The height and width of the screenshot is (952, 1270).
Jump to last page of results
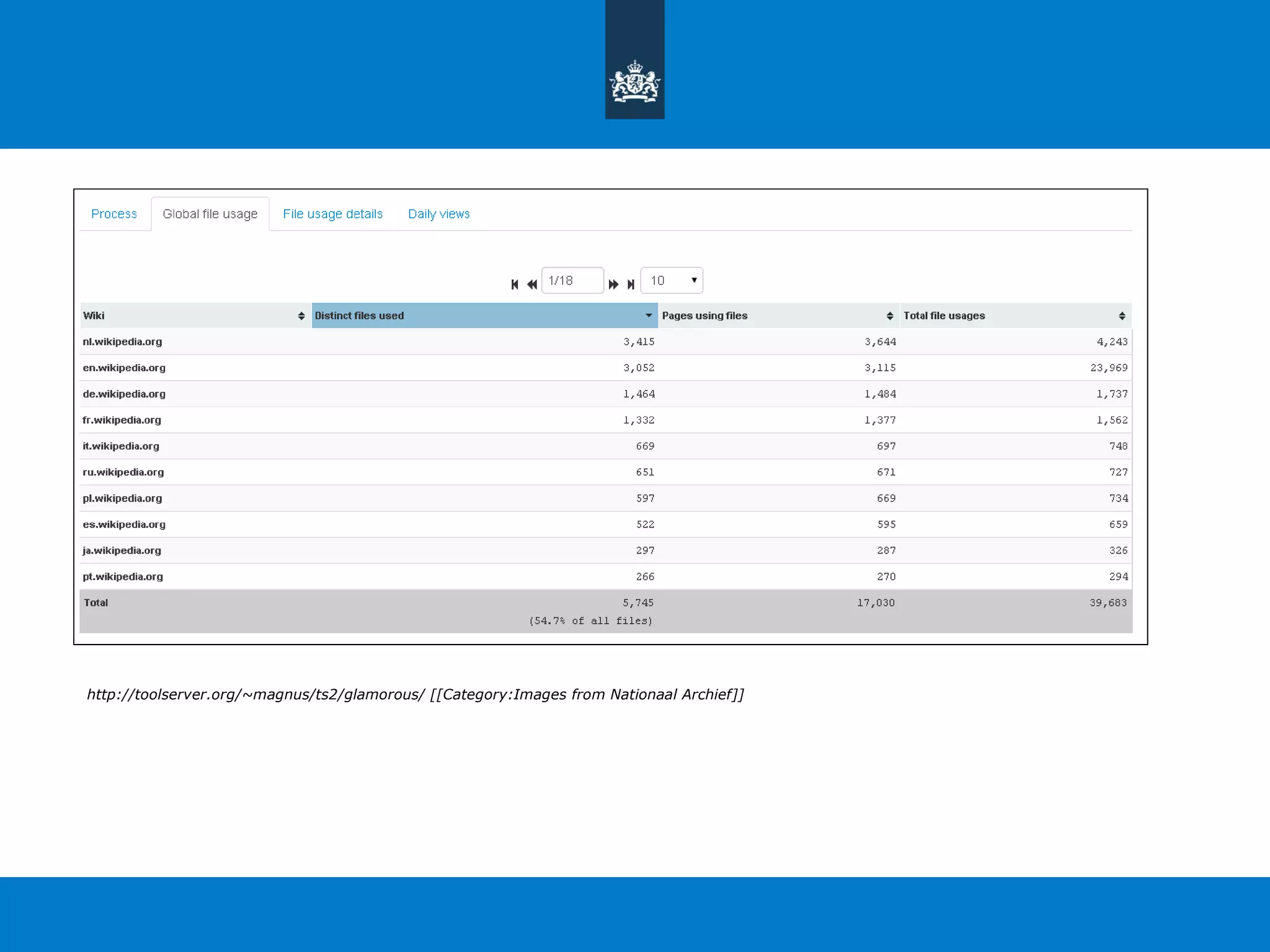click(631, 284)
